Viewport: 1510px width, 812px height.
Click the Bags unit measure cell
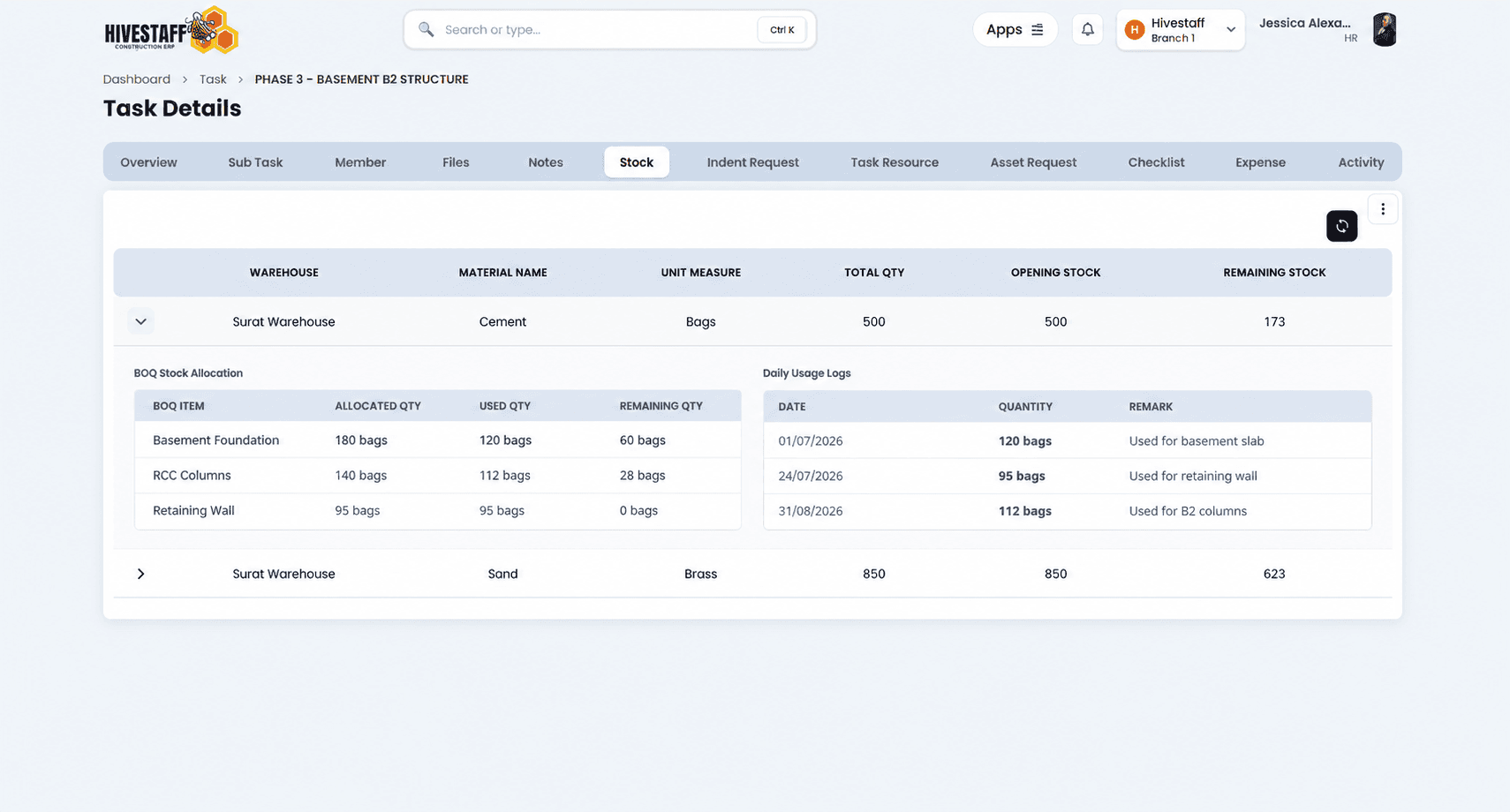point(700,321)
